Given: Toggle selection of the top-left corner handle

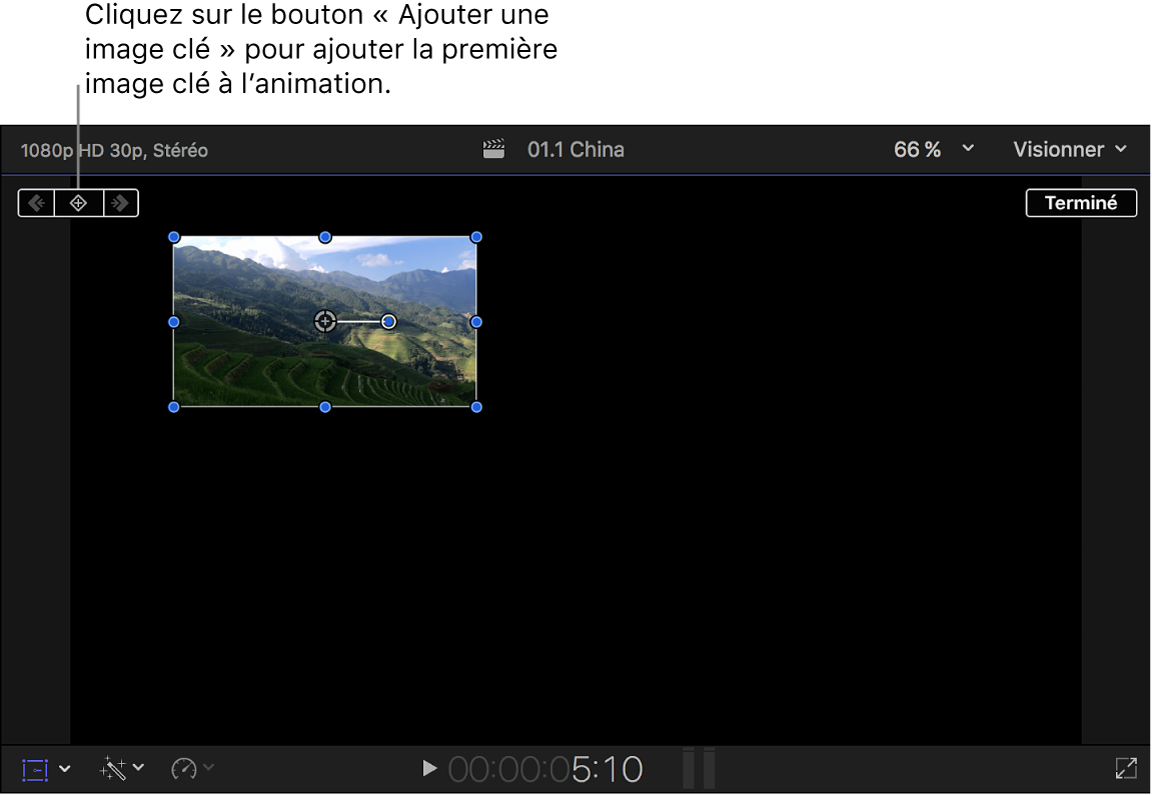Looking at the screenshot, I should pos(174,237).
